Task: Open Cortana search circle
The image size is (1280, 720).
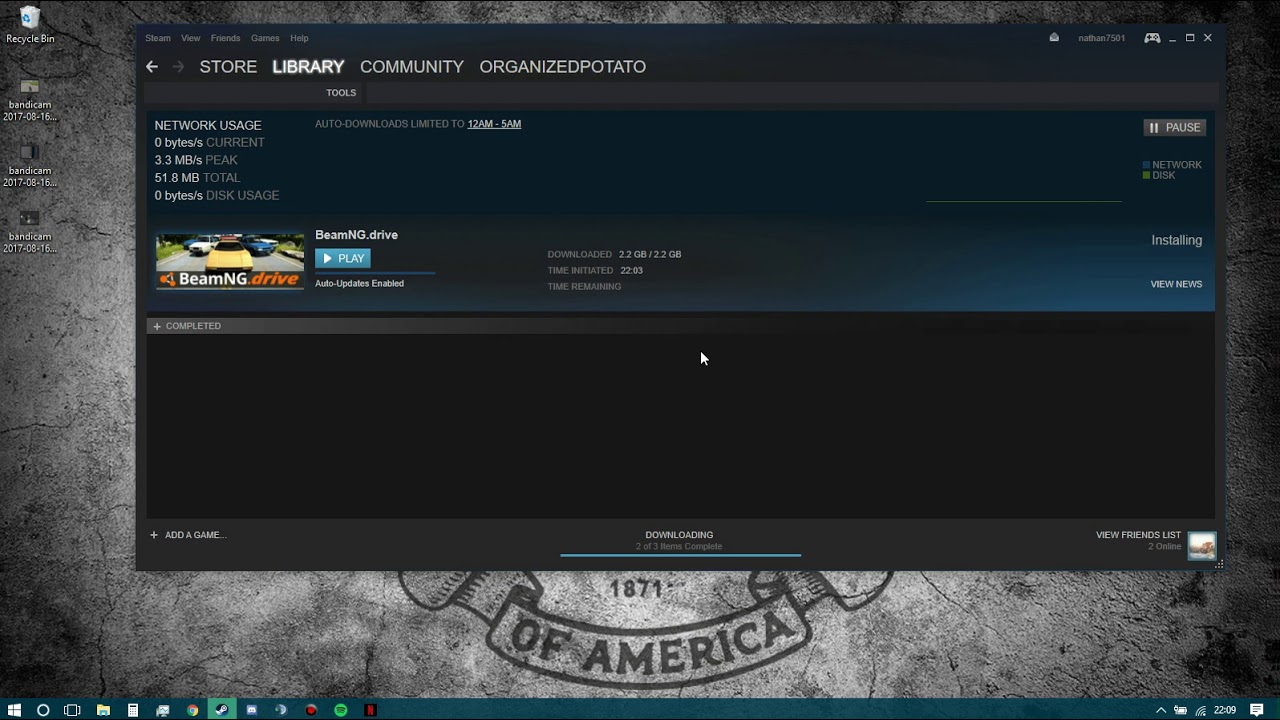Action: pyautogui.click(x=43, y=710)
